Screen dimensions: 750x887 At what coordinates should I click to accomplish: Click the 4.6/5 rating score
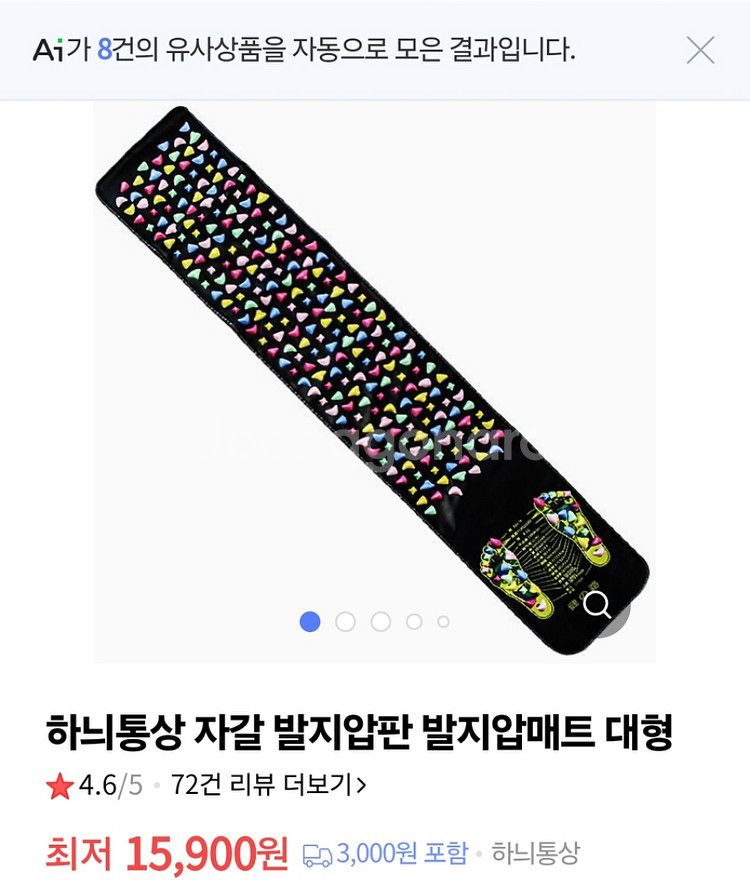click(110, 785)
